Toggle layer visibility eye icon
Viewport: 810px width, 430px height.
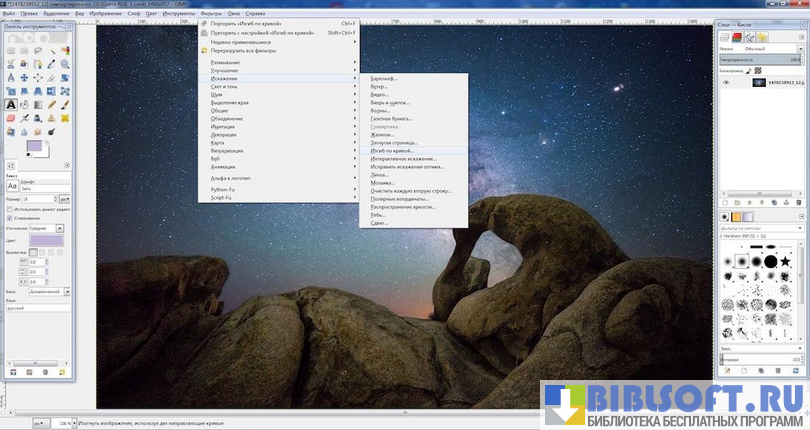pyautogui.click(x=727, y=83)
